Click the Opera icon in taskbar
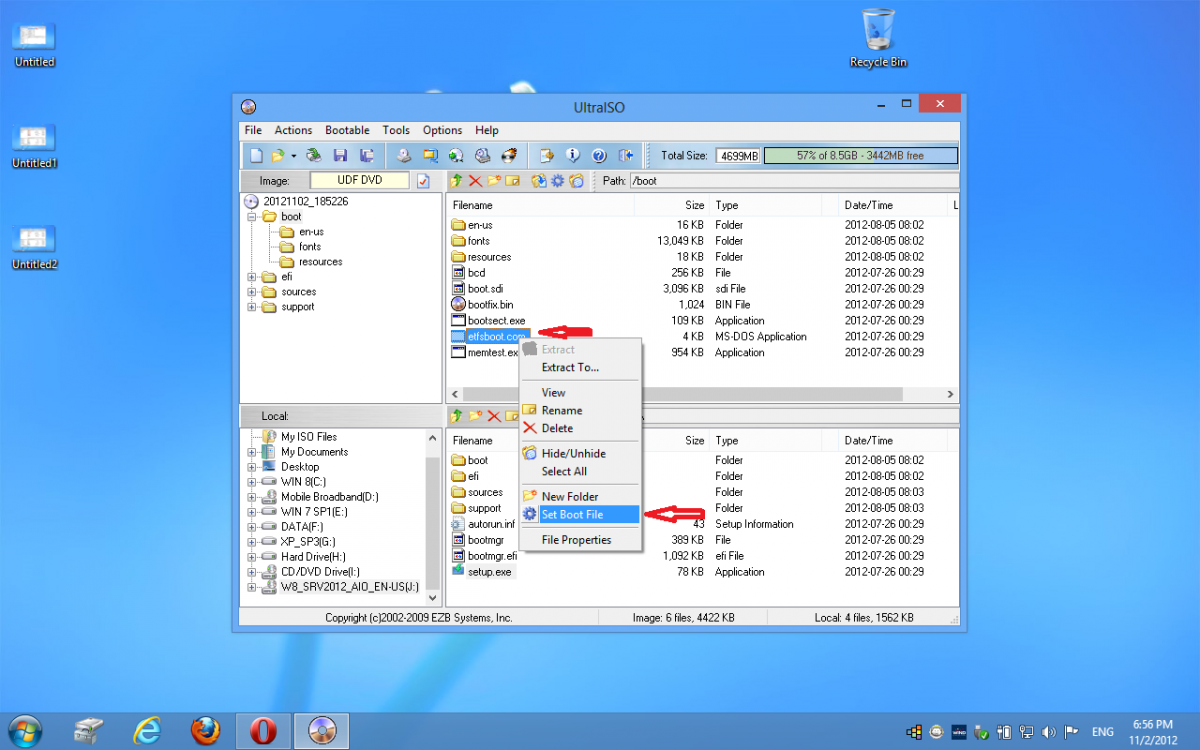Image resolution: width=1200 pixels, height=750 pixels. tap(262, 731)
